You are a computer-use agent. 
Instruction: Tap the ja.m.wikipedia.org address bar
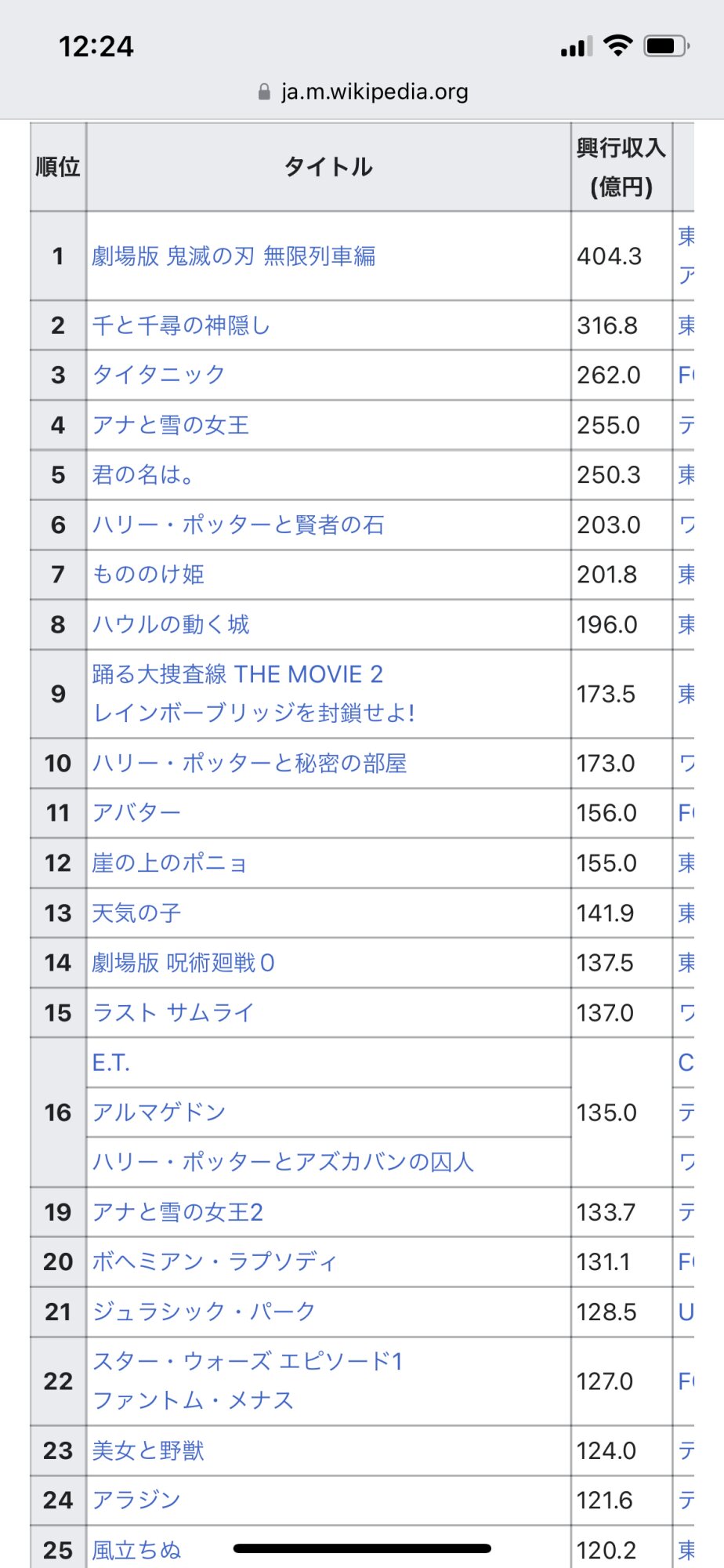[374, 93]
